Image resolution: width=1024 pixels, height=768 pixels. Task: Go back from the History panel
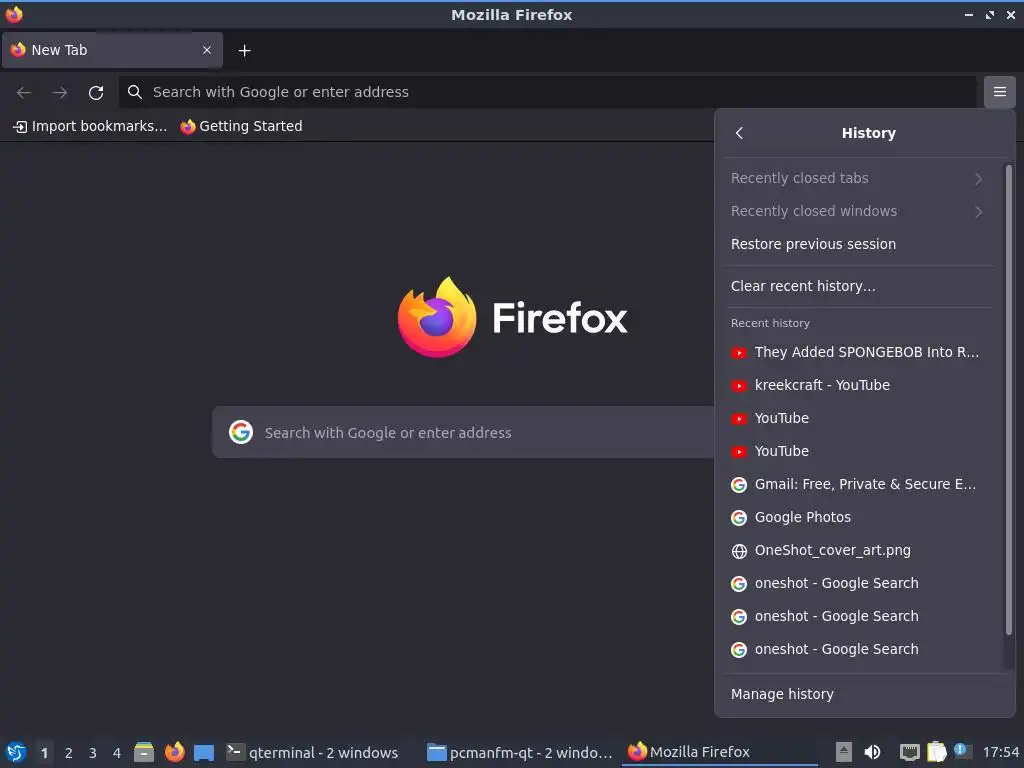pyautogui.click(x=739, y=133)
